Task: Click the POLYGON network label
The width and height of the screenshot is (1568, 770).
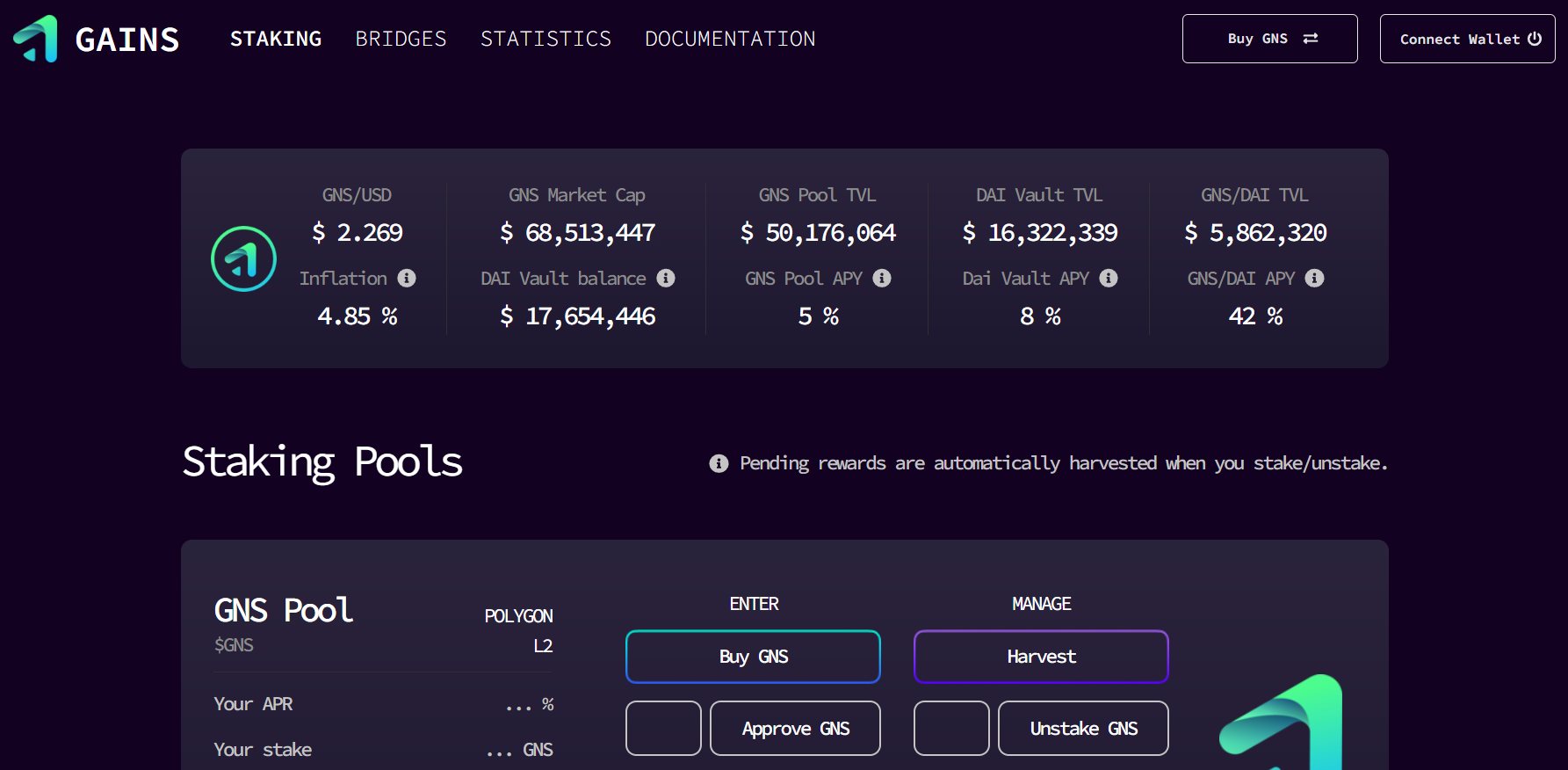Action: [518, 616]
